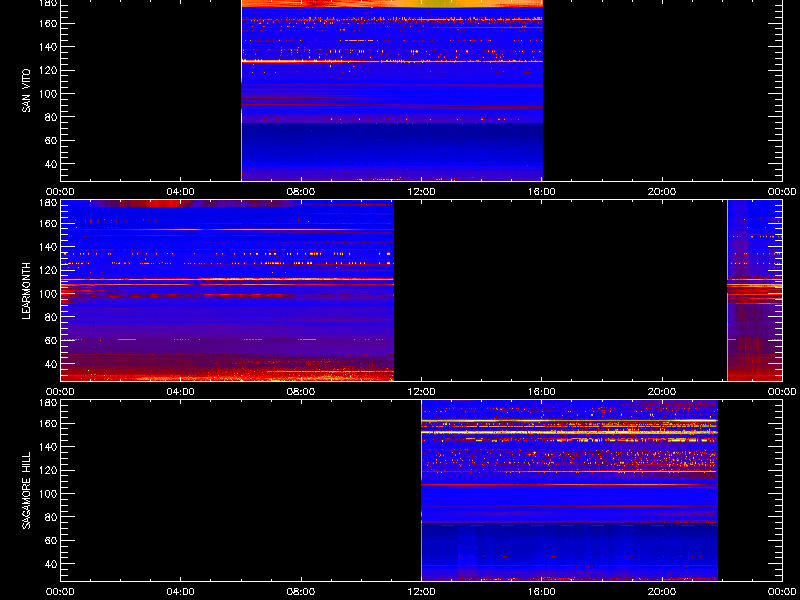The height and width of the screenshot is (600, 800).
Task: Click the 120 tick label on Sagamore Hill axis
Action: pos(49,470)
